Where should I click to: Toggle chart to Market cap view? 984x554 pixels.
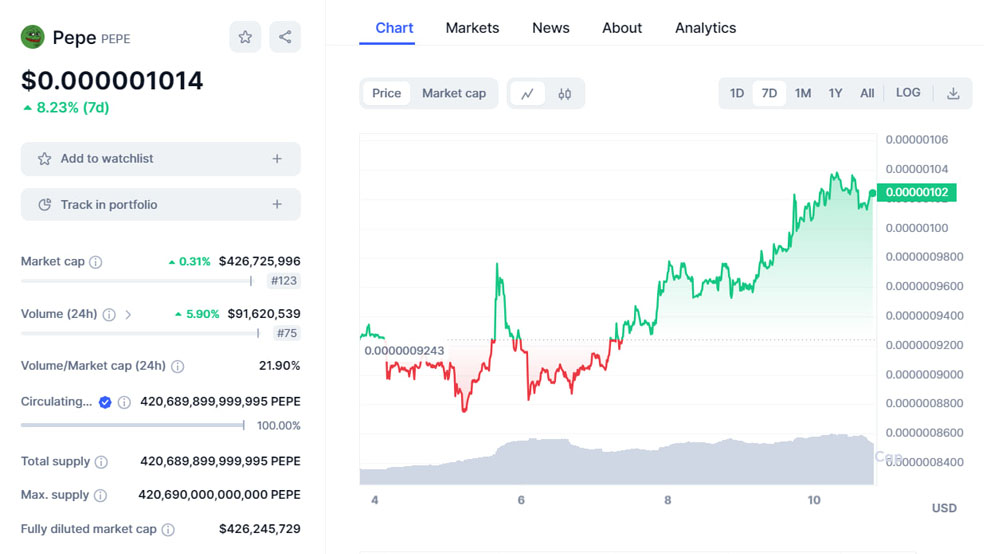pyautogui.click(x=454, y=93)
